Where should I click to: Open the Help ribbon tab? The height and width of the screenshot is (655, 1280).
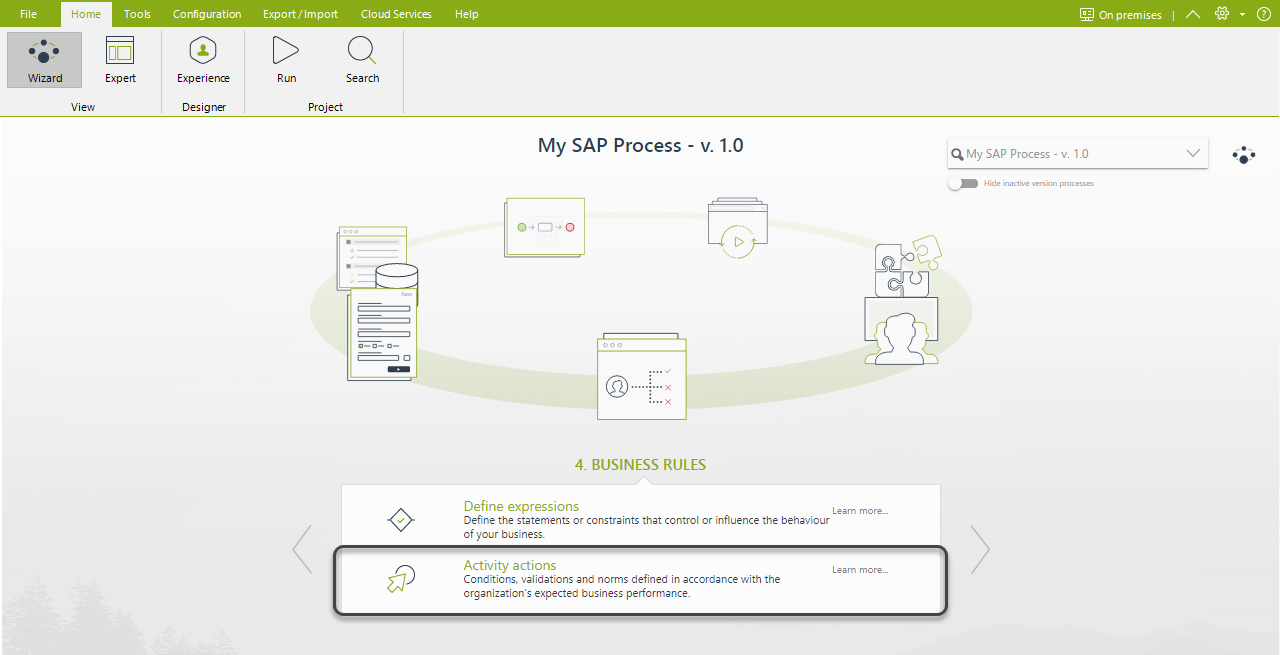tap(466, 14)
